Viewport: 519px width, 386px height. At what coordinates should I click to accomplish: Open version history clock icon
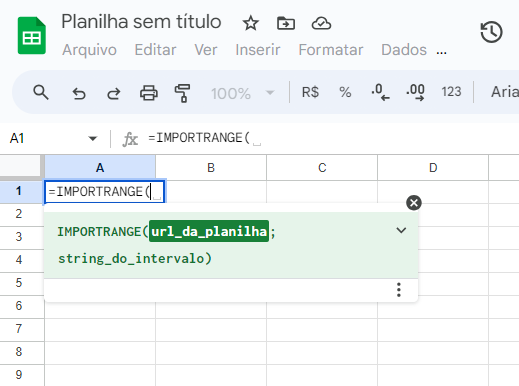click(x=491, y=32)
